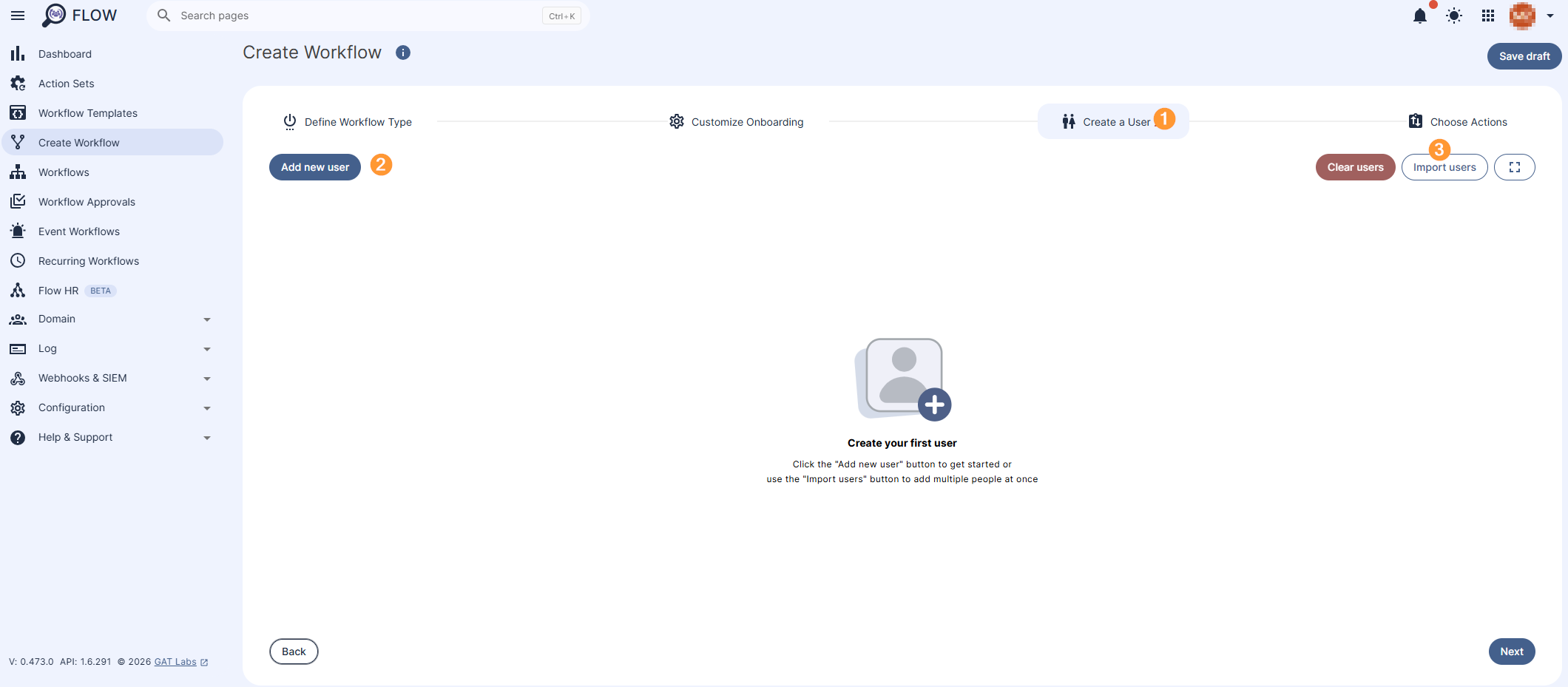Click the Domain people icon
Screen dimensions: 1568x687
point(18,319)
